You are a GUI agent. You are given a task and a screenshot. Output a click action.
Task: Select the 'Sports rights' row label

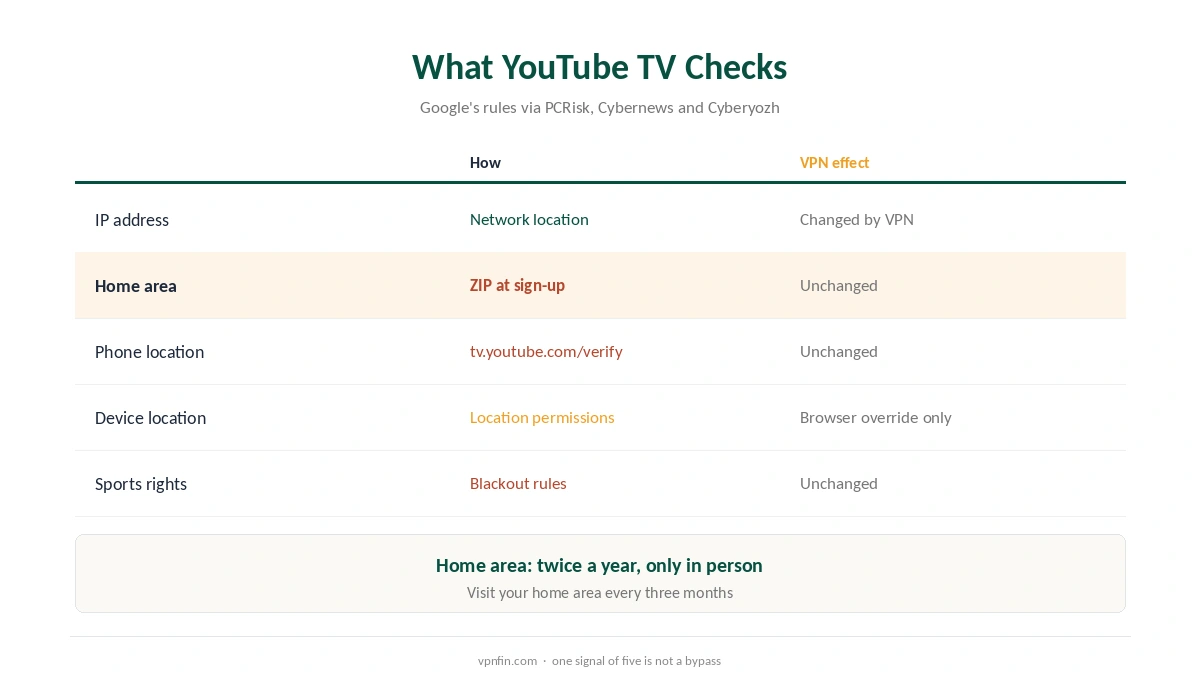click(x=141, y=484)
